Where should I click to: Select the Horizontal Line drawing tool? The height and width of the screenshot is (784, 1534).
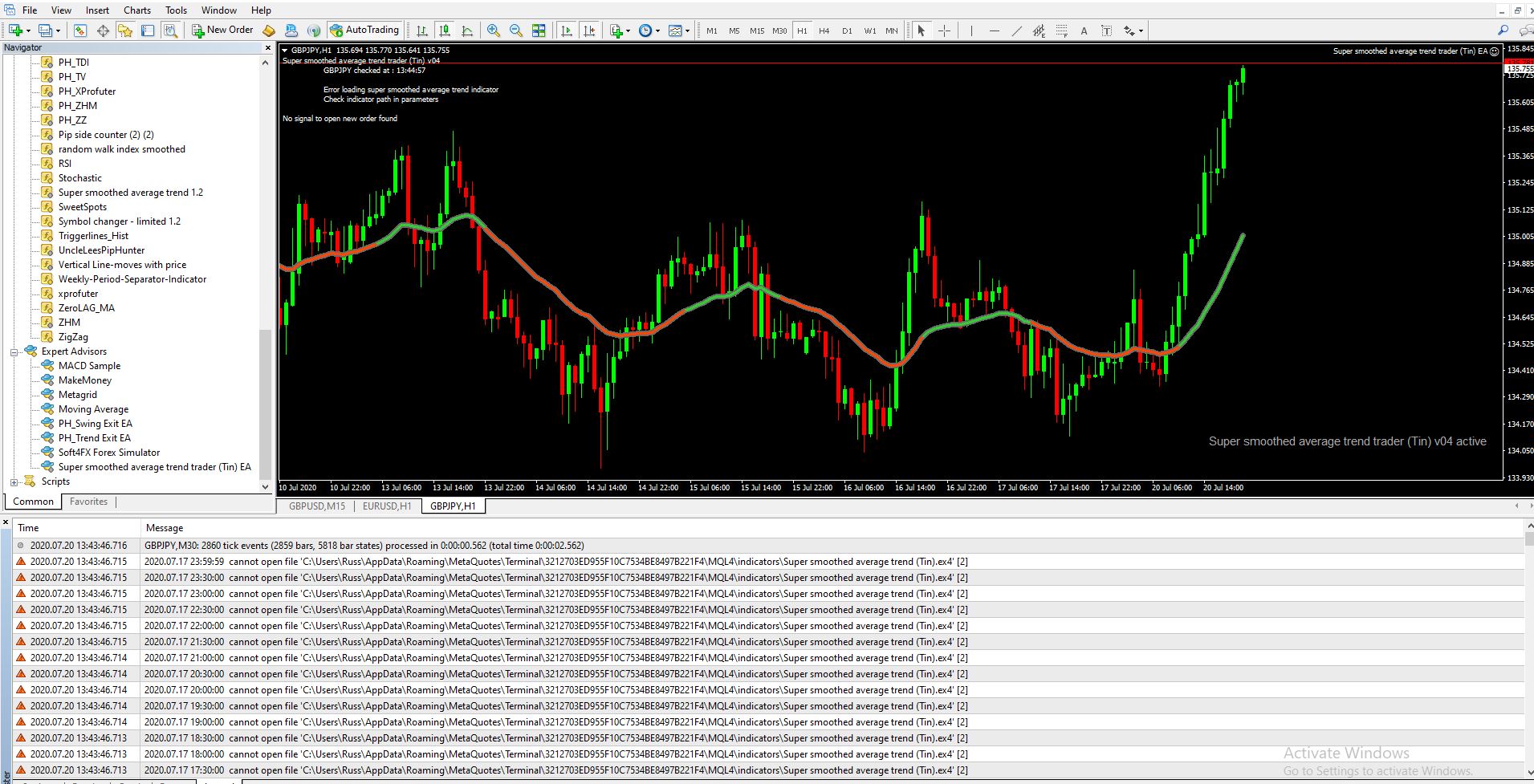click(995, 30)
